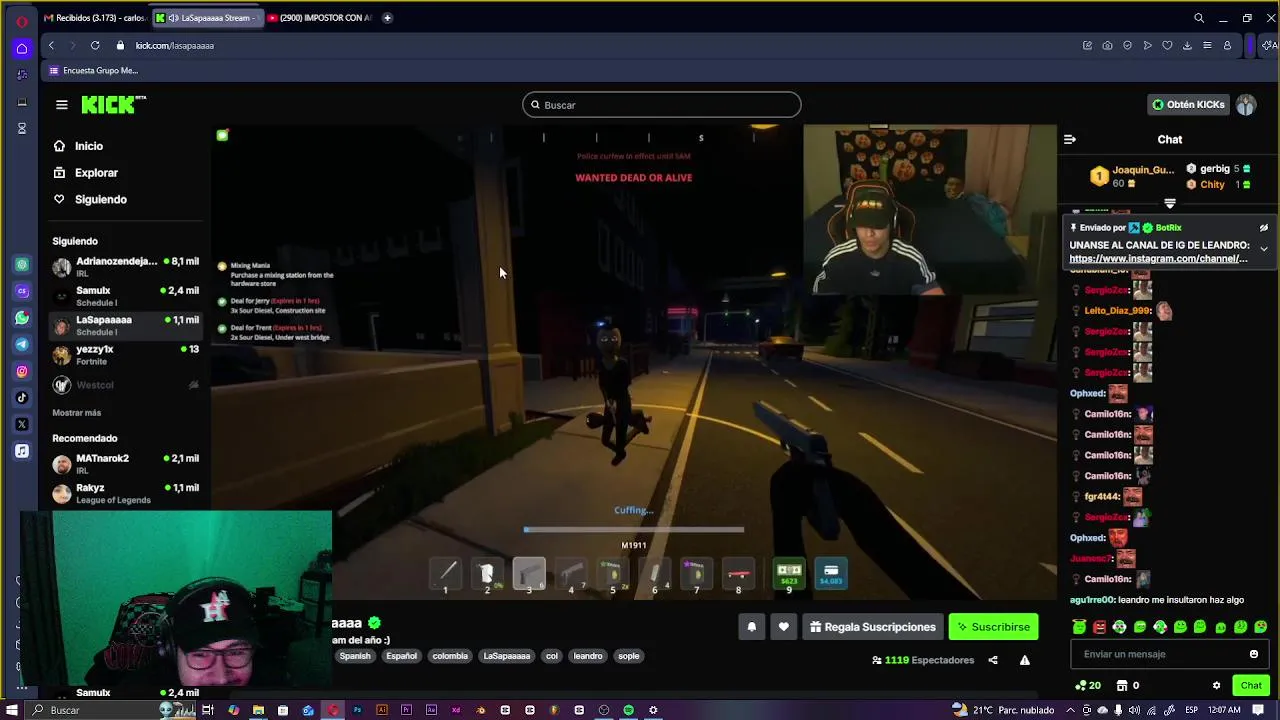Click the Obtén KICKs button
Screen dimensions: 1280x720
pos(1188,105)
